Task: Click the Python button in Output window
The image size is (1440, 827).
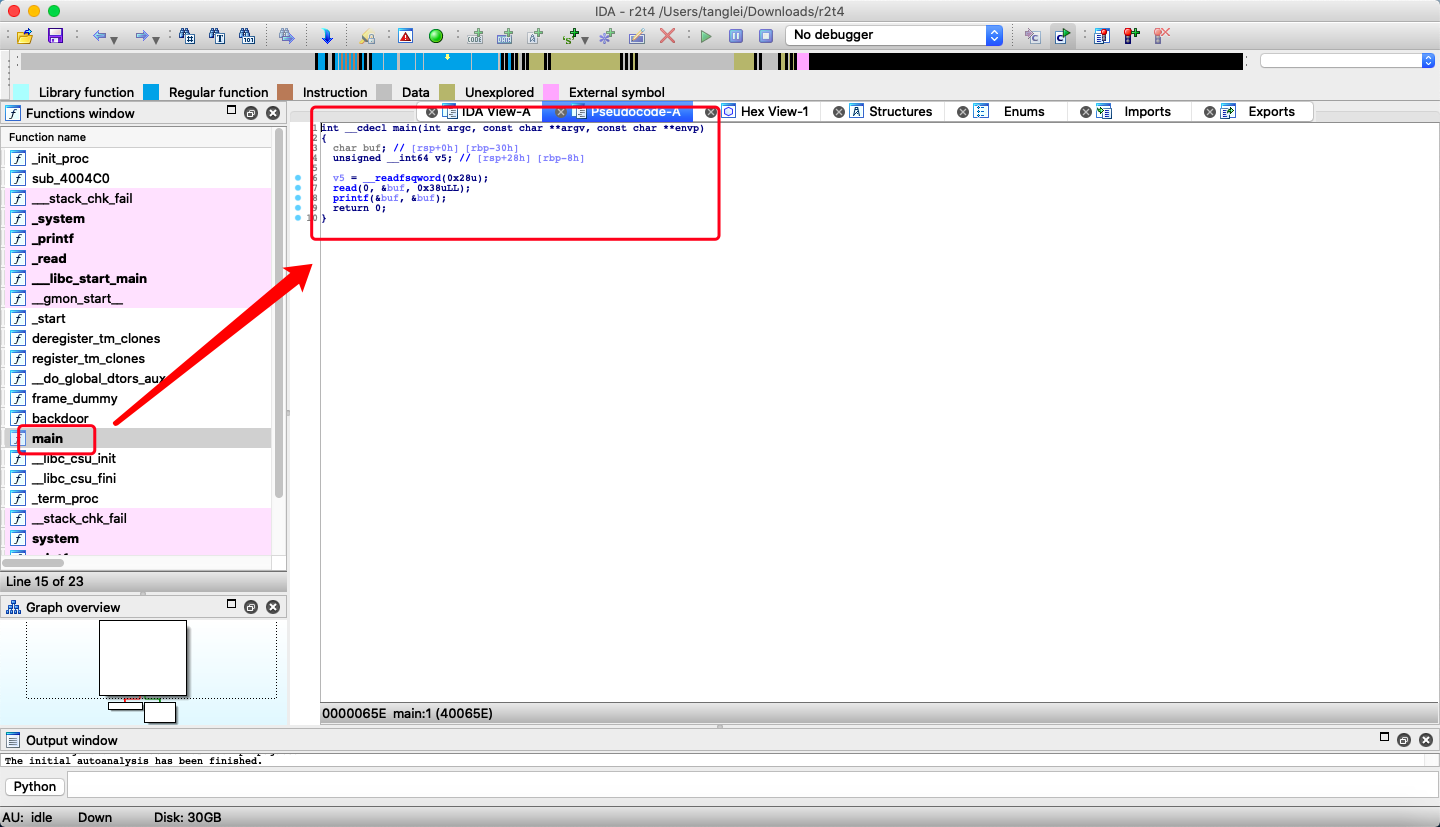Action: pyautogui.click(x=35, y=786)
